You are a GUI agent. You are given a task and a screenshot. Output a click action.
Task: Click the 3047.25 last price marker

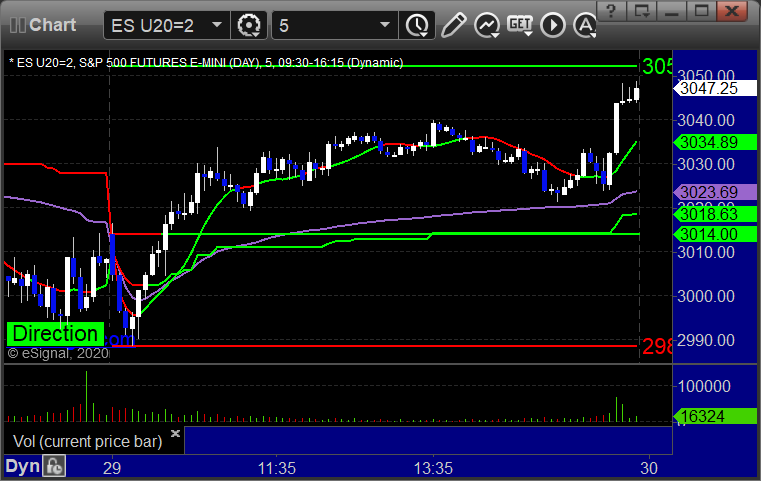coord(715,88)
